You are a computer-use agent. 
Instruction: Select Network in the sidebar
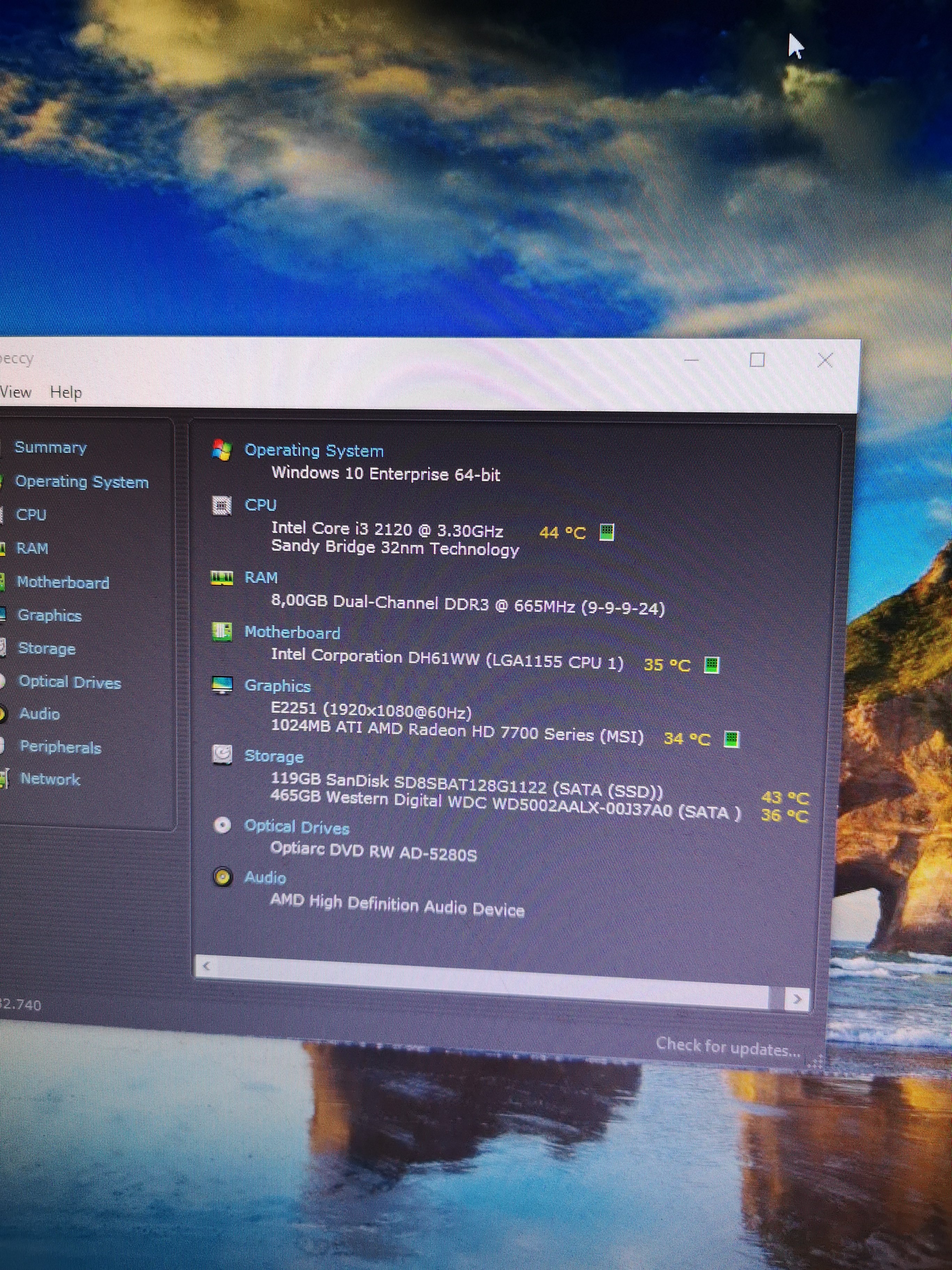point(50,779)
